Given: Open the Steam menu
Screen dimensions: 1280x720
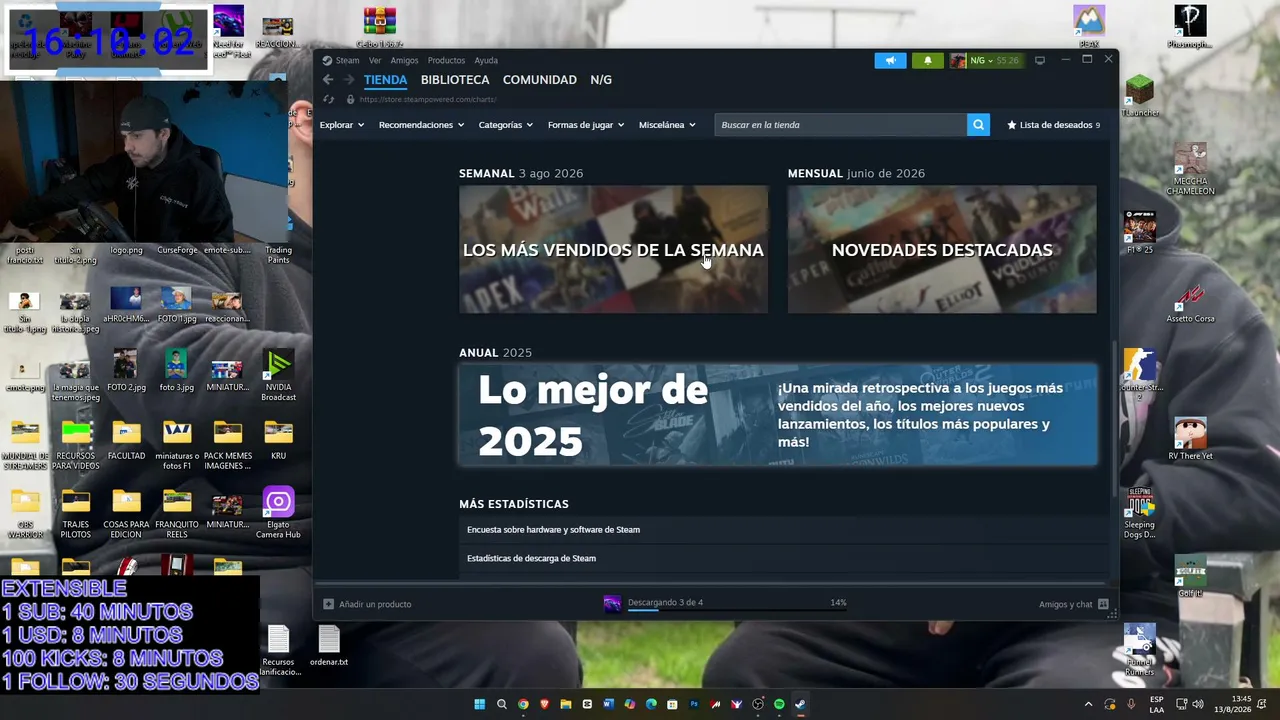Looking at the screenshot, I should point(347,60).
